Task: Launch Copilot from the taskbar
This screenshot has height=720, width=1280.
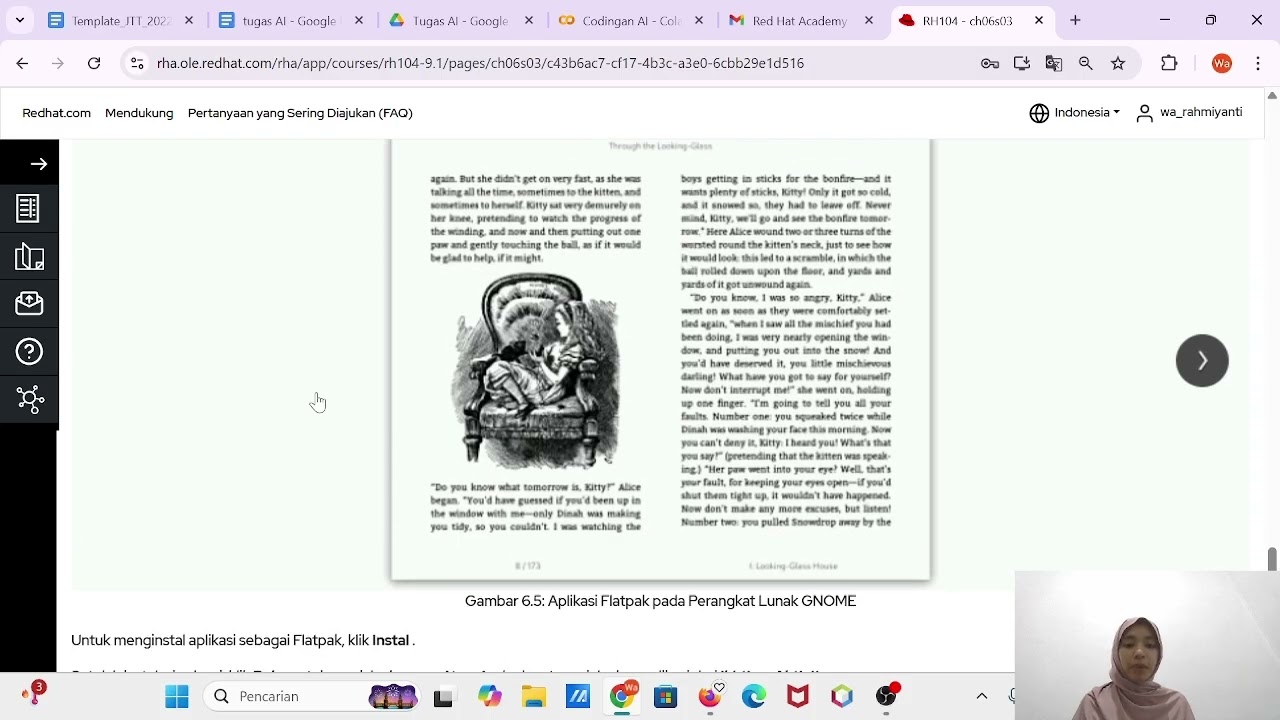Action: click(x=489, y=696)
